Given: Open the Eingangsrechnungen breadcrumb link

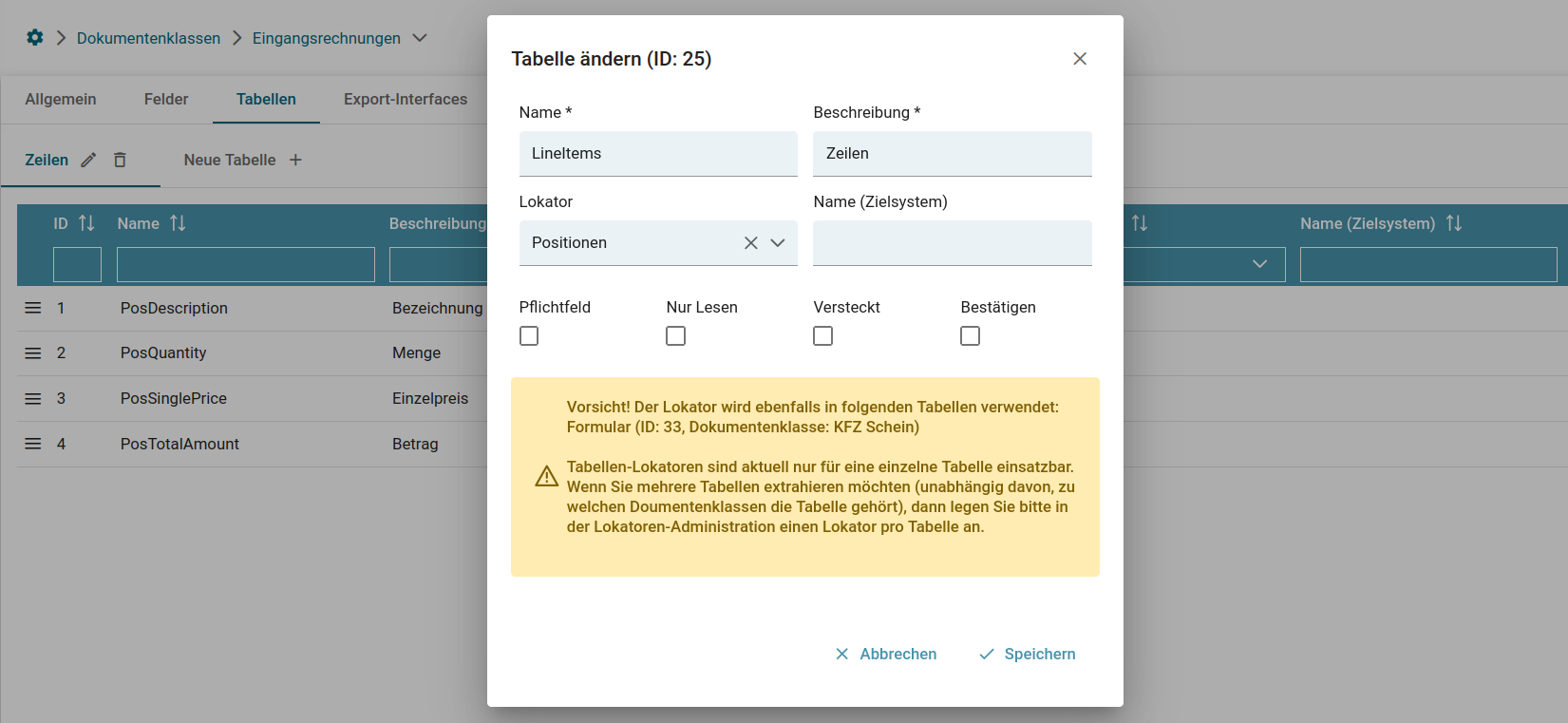Looking at the screenshot, I should click(327, 38).
